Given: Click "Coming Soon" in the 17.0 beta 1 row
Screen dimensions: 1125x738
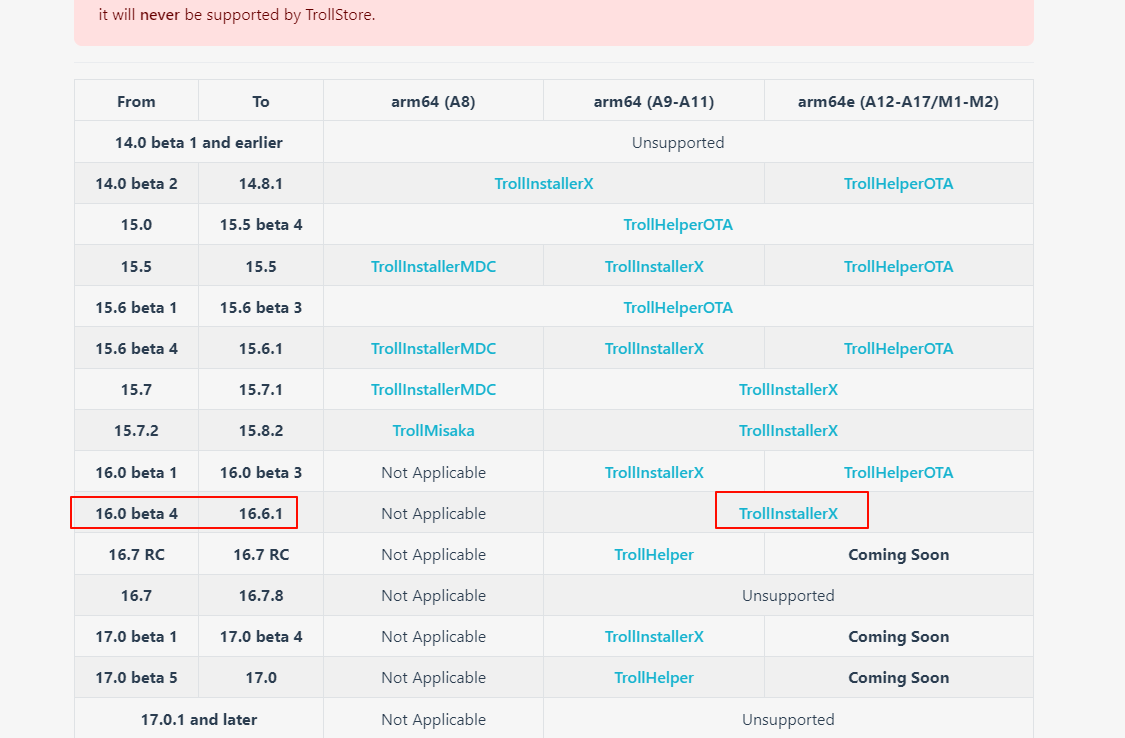Looking at the screenshot, I should 898,637.
